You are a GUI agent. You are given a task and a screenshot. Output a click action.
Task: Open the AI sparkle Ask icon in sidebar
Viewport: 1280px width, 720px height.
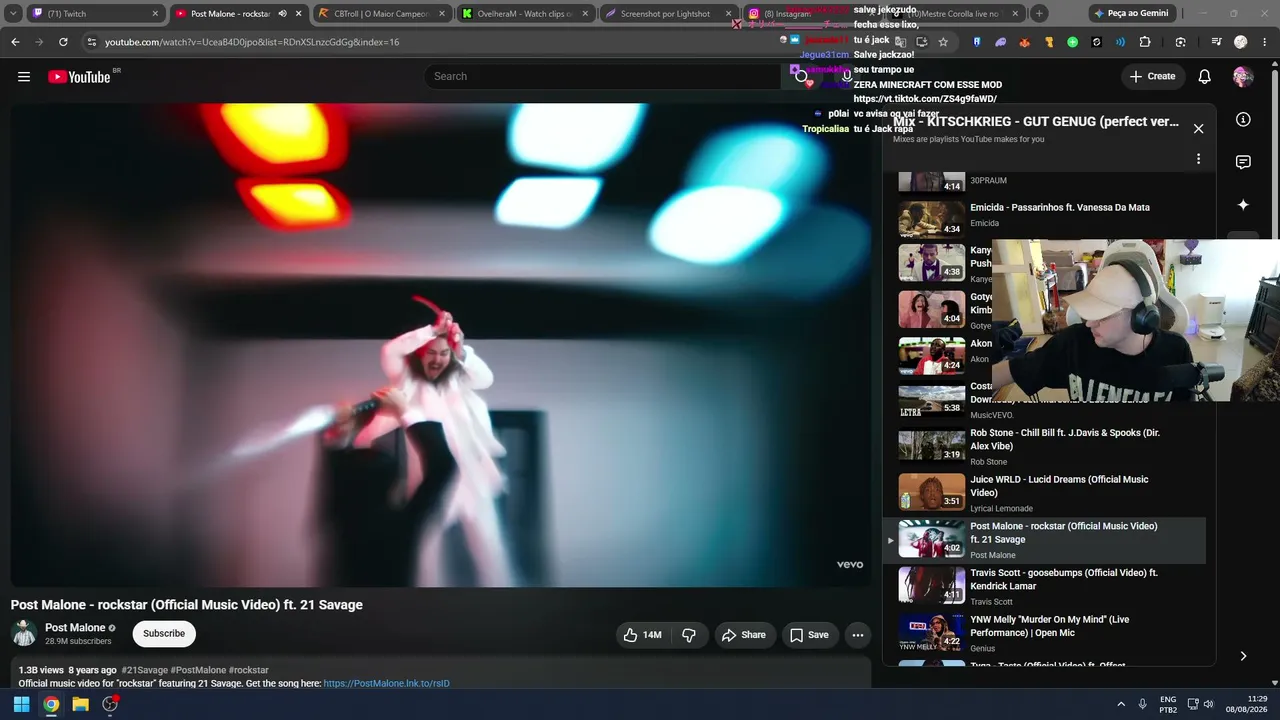[x=1243, y=205]
